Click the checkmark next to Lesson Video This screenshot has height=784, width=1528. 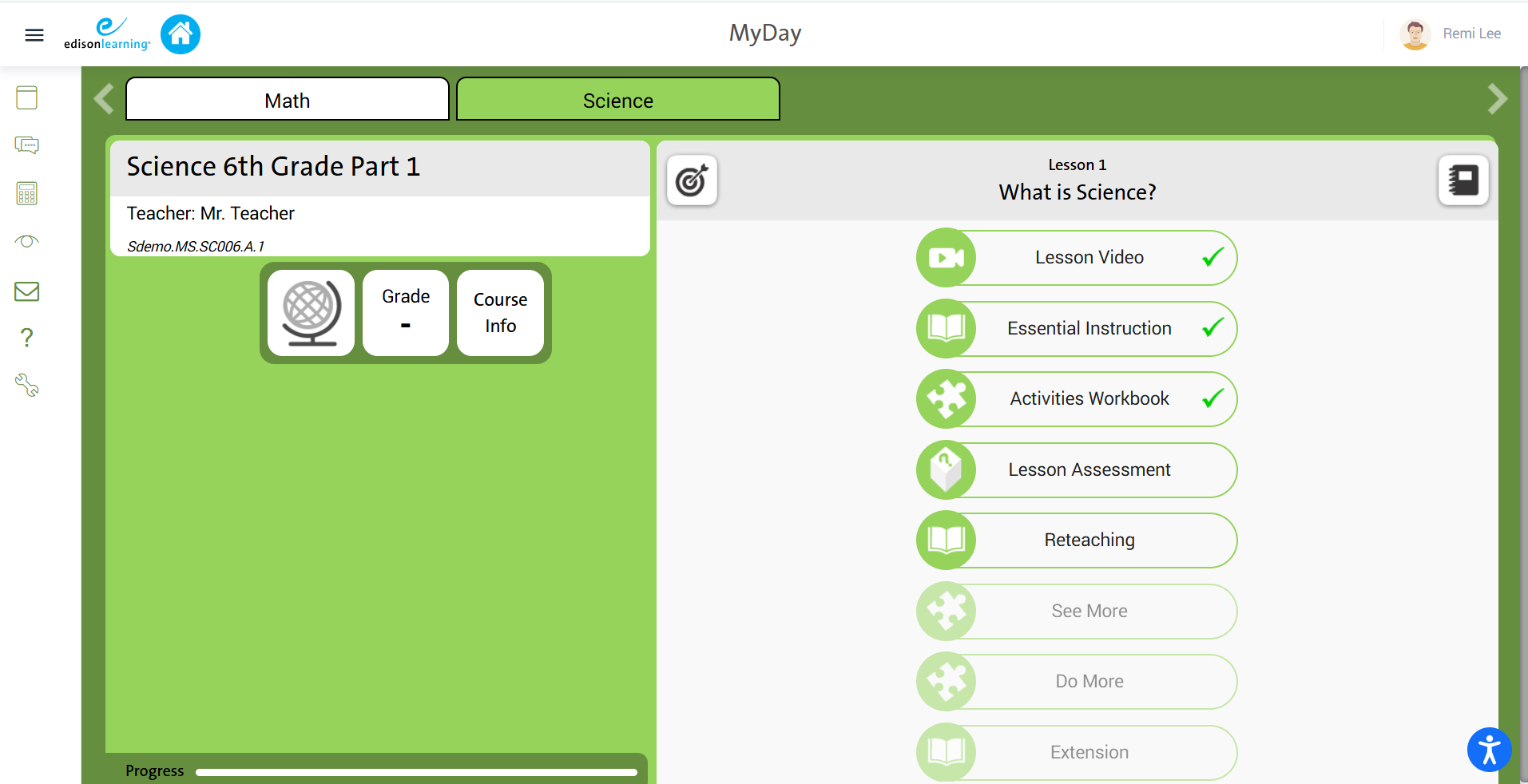[1210, 257]
